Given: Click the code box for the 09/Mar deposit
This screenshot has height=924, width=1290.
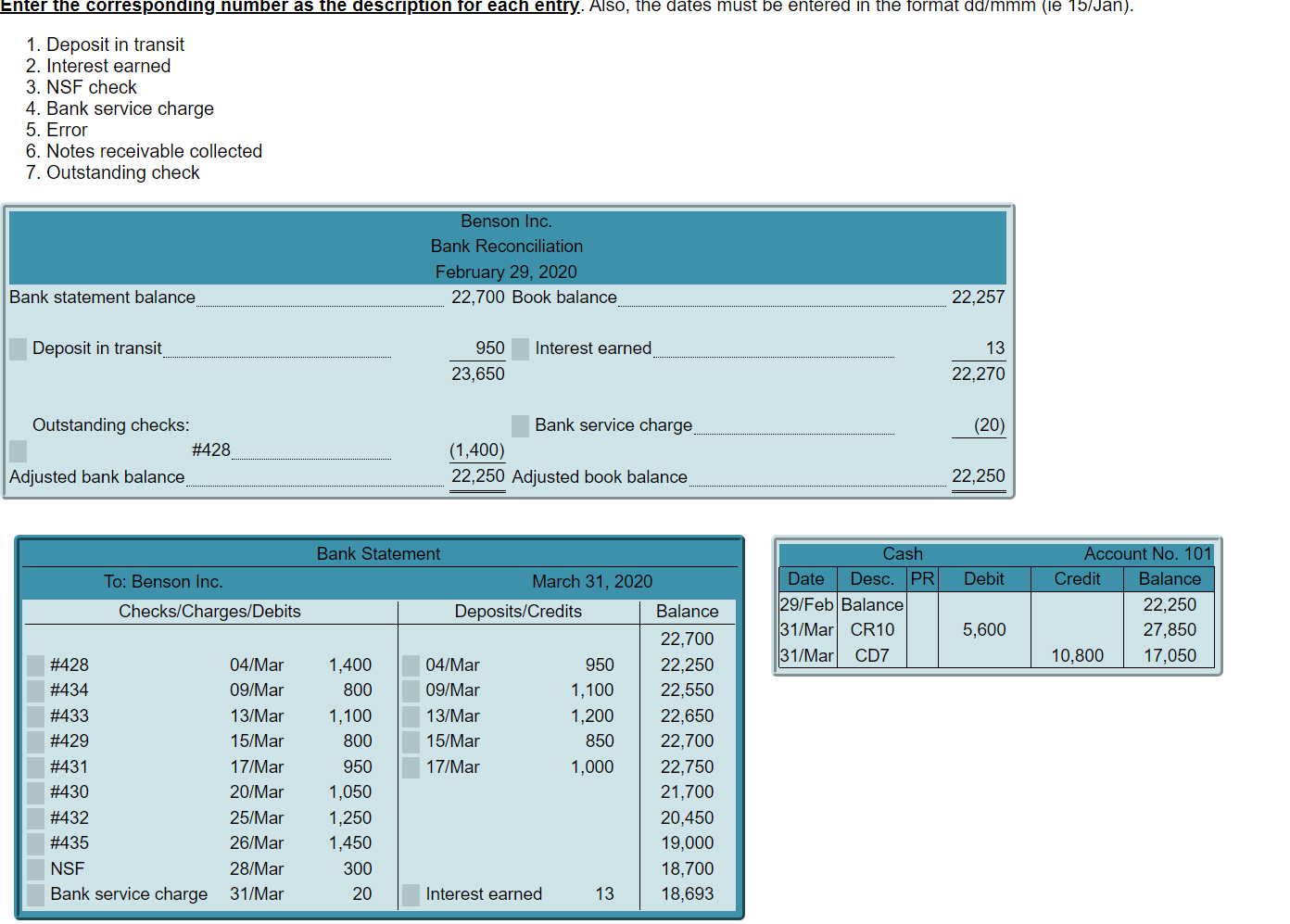Looking at the screenshot, I should coord(409,690).
